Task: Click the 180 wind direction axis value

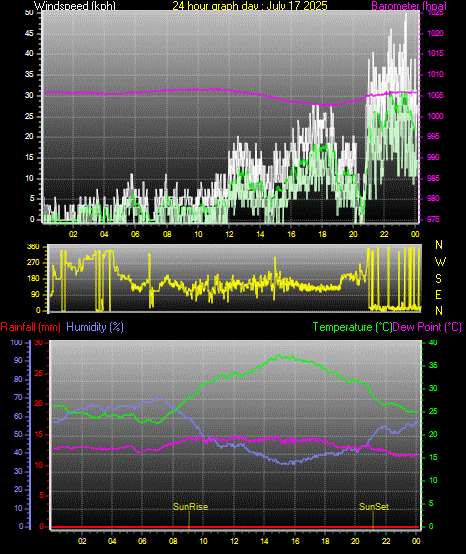Action: pos(33,279)
